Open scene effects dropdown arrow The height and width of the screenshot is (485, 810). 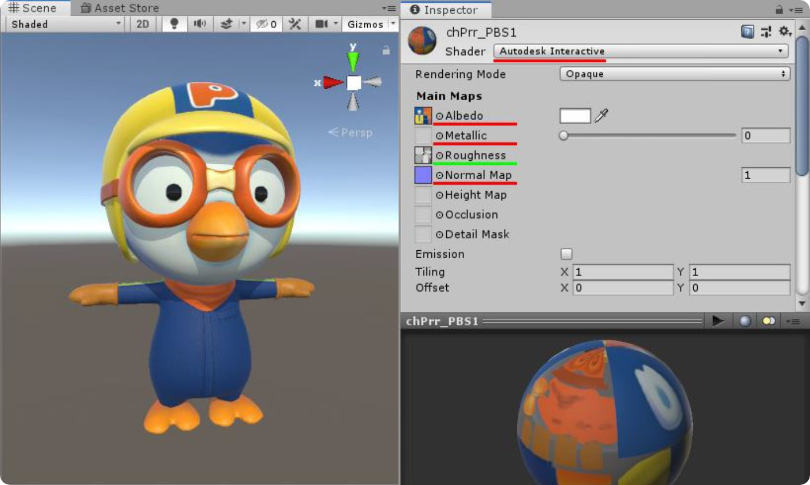click(x=243, y=24)
